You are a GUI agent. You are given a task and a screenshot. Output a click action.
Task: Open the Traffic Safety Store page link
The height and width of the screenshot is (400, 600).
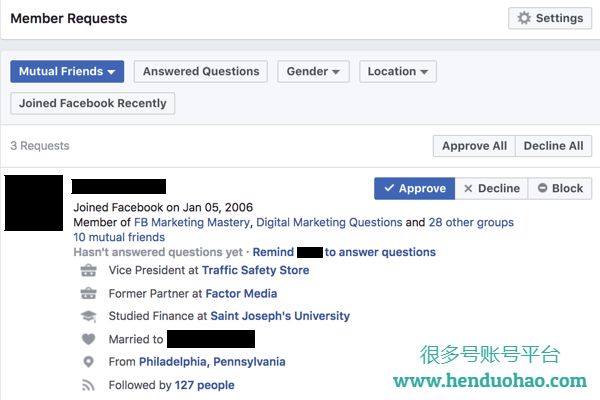coord(256,270)
